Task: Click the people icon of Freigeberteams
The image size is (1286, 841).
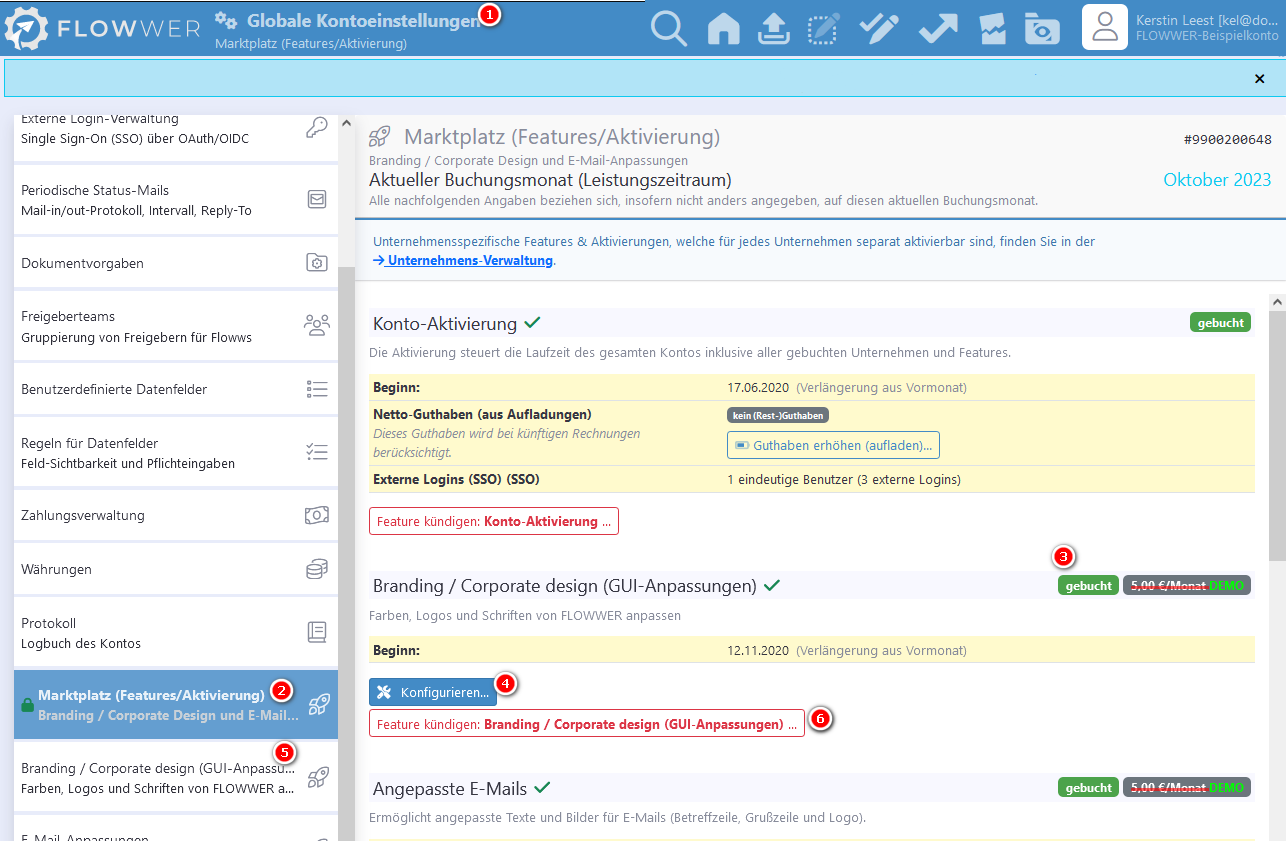Action: coord(317,325)
